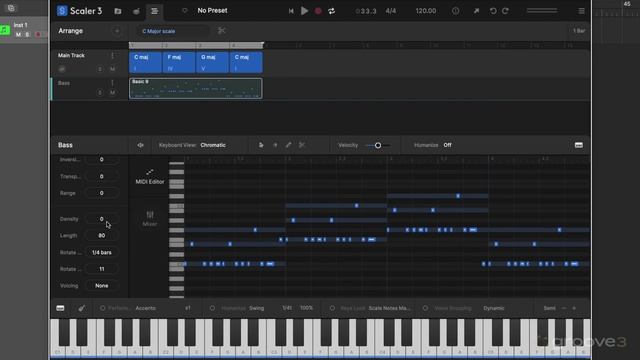Image resolution: width=640 pixels, height=360 pixels.
Task: Open the C Major scale selector
Action: [173, 31]
